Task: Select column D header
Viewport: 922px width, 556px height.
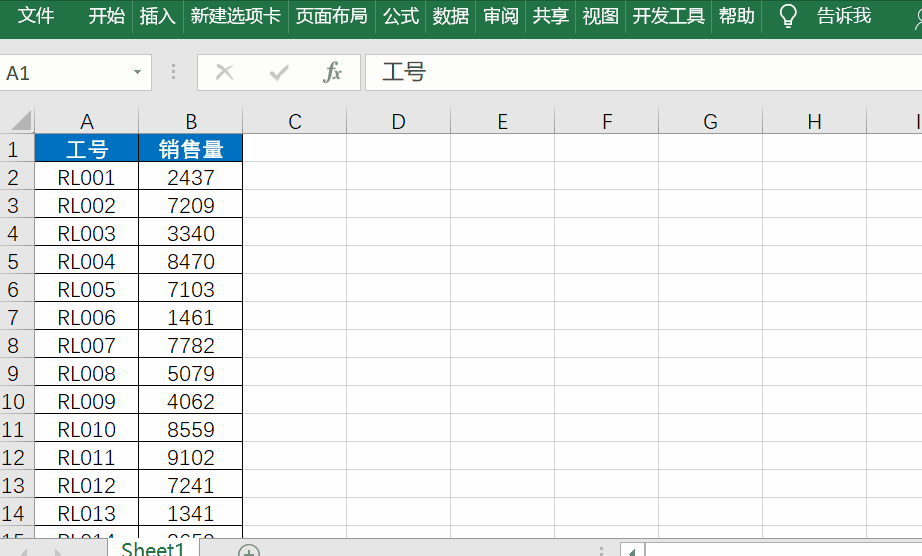Action: pos(399,122)
